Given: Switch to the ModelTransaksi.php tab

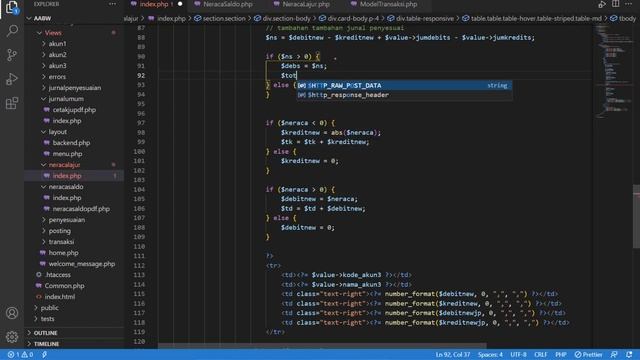Looking at the screenshot, I should 388,4.
